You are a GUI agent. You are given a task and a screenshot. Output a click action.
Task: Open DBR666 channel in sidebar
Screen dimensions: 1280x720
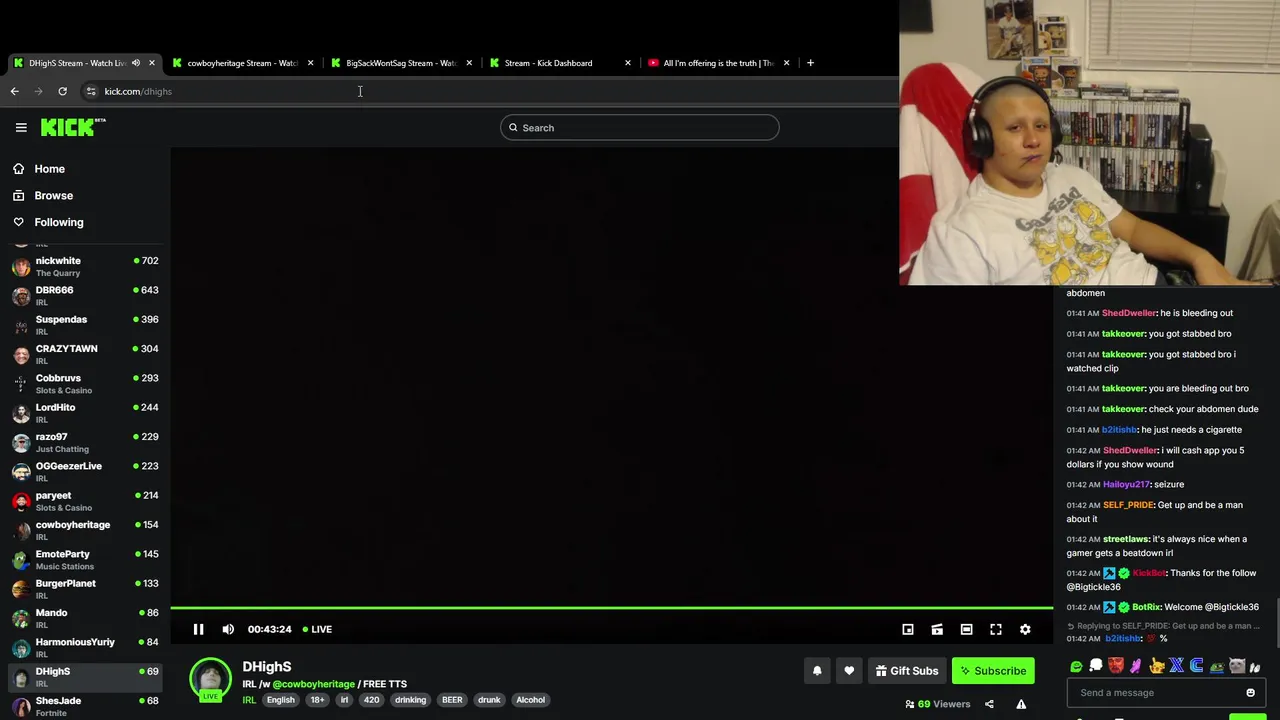pyautogui.click(x=85, y=295)
